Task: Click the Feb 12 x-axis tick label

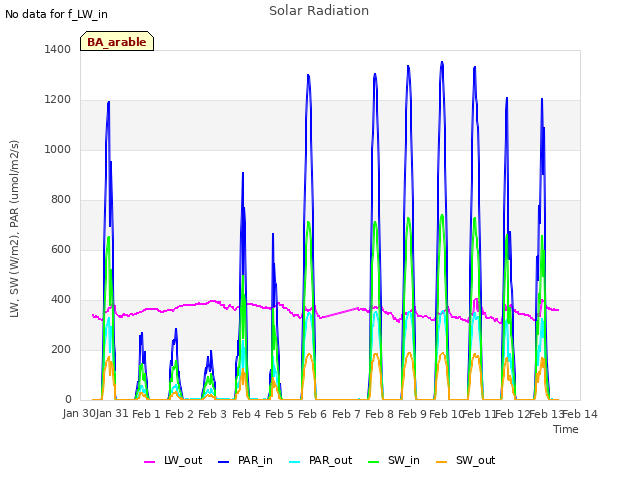Action: (512, 414)
